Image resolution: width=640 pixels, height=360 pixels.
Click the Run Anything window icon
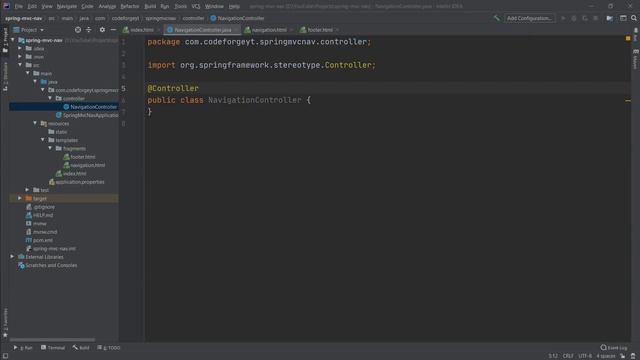point(623,18)
